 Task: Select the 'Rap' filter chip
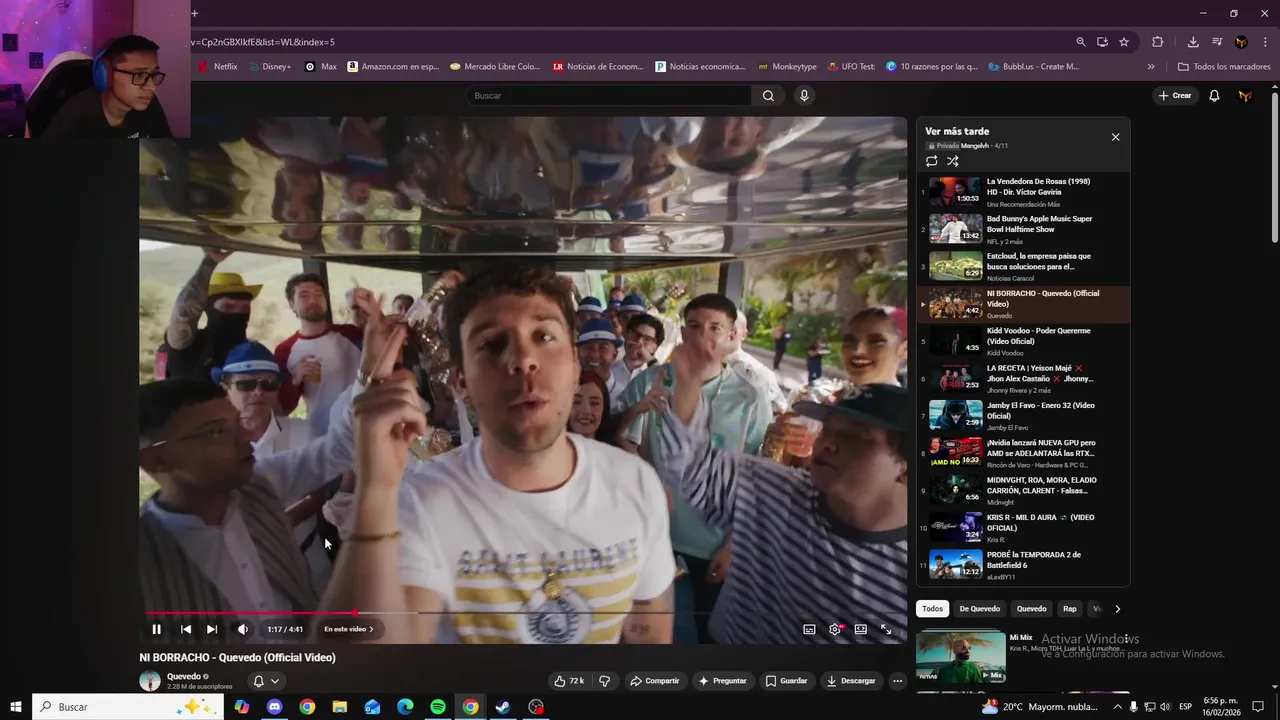pos(1070,609)
